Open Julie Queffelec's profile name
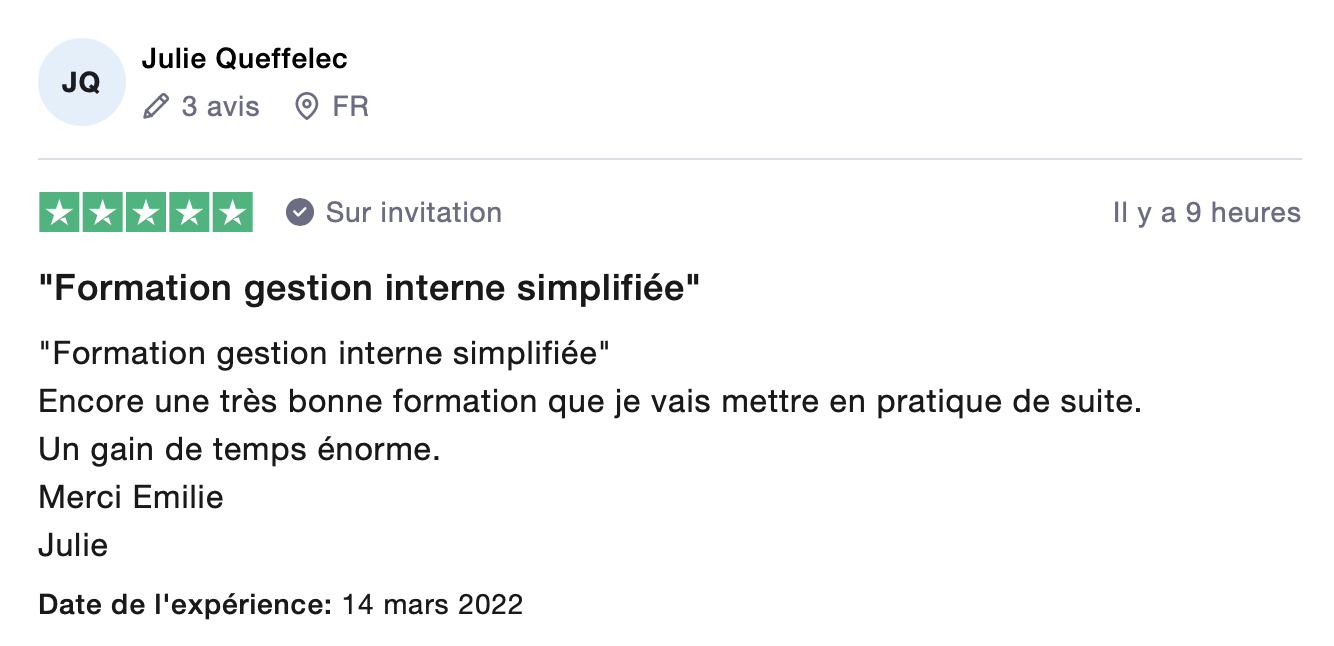Viewport: 1334px width, 646px height. tap(244, 59)
